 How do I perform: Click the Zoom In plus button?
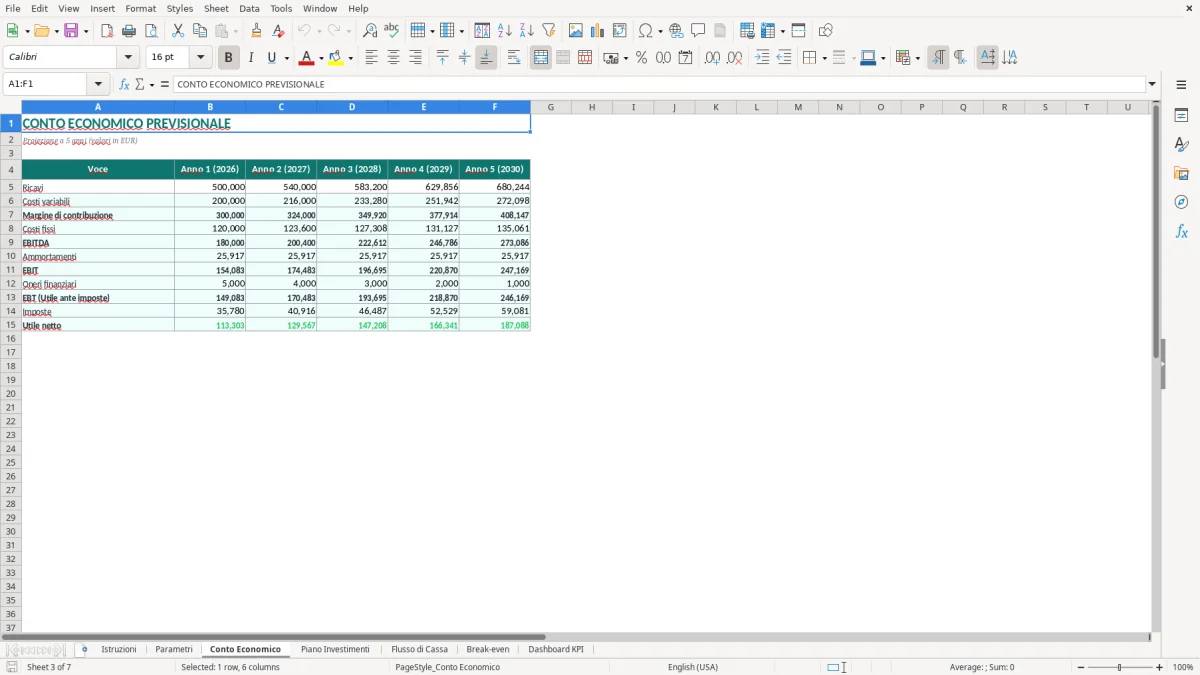[x=1159, y=667]
